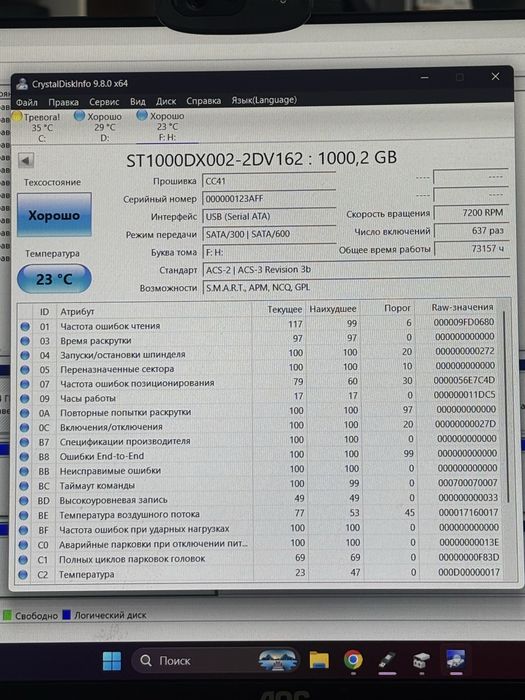525x700 pixels.
Task: Click the status dot for attribute 0C
Action: pyautogui.click(x=25, y=428)
